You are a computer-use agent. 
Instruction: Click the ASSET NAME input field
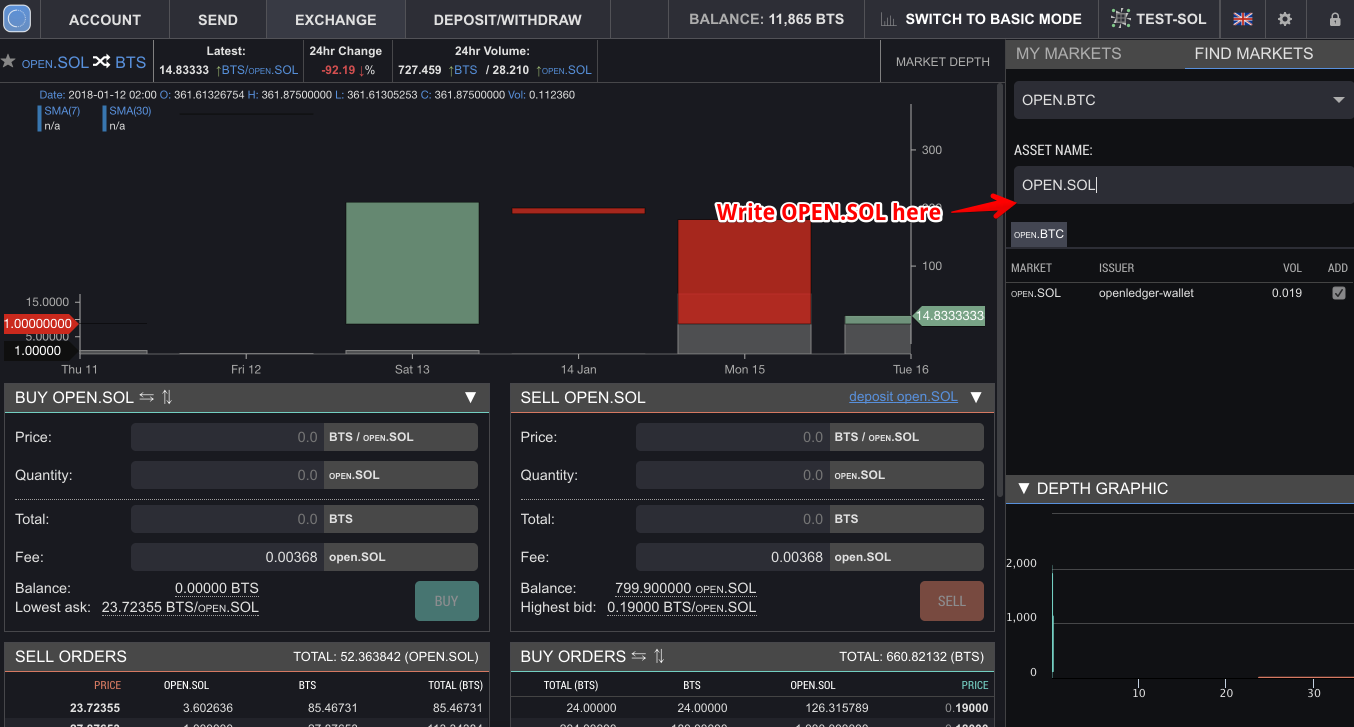(1184, 185)
